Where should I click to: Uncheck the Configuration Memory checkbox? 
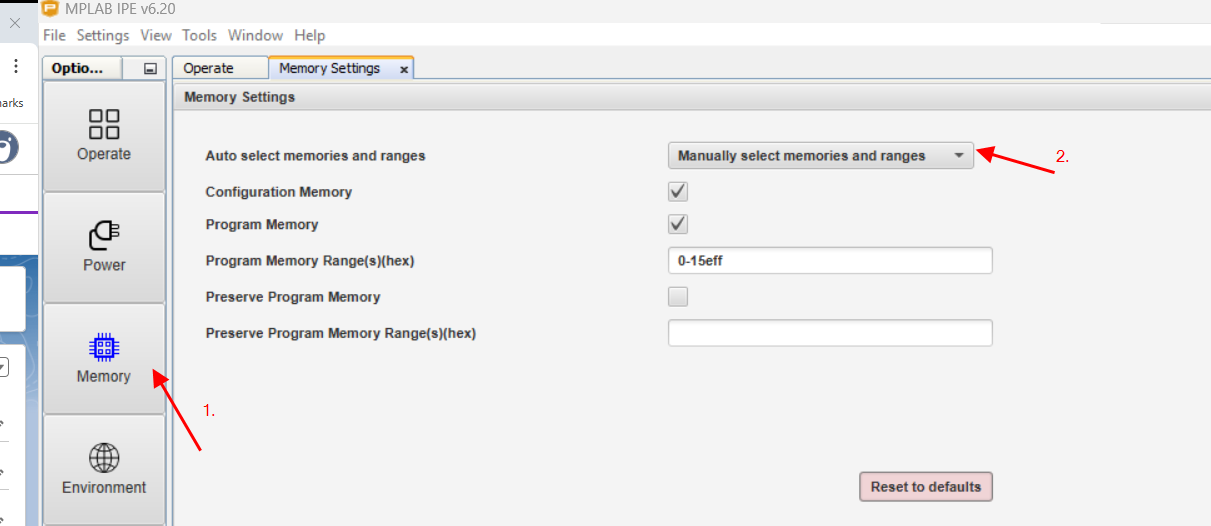(678, 191)
